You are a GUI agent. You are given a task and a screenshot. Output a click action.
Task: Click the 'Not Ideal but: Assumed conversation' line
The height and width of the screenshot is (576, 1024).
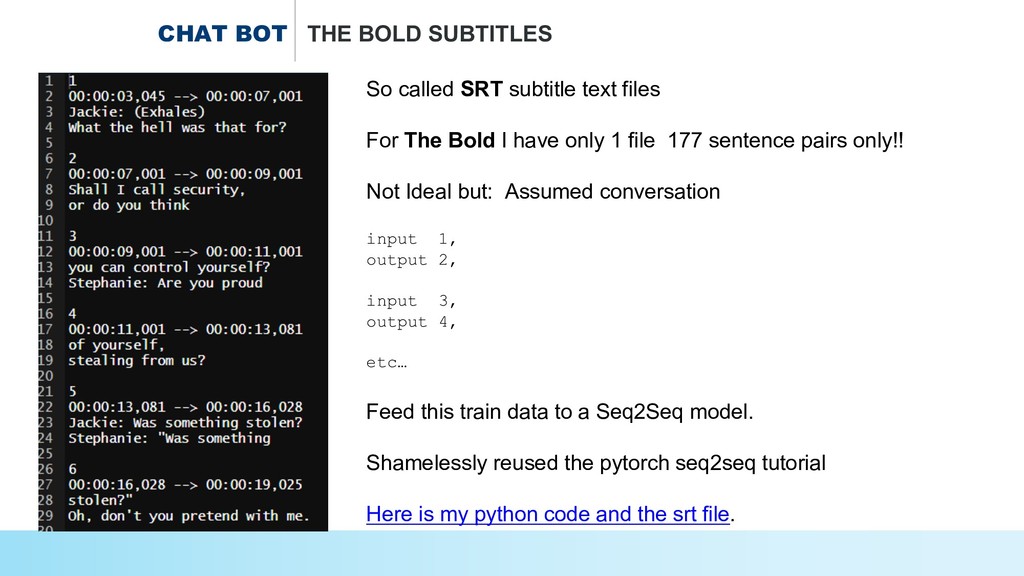(543, 192)
